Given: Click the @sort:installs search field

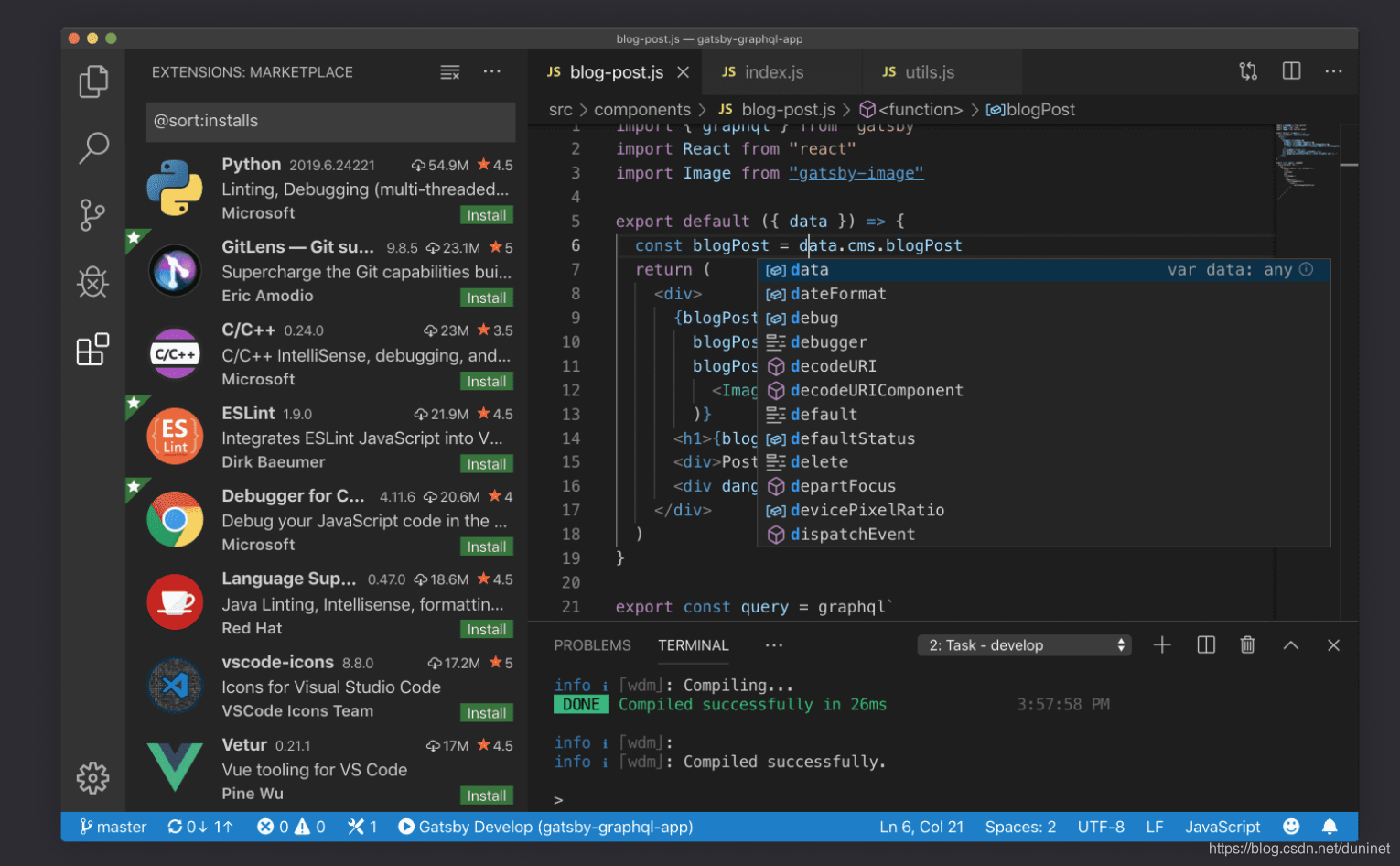Looking at the screenshot, I should tap(330, 122).
